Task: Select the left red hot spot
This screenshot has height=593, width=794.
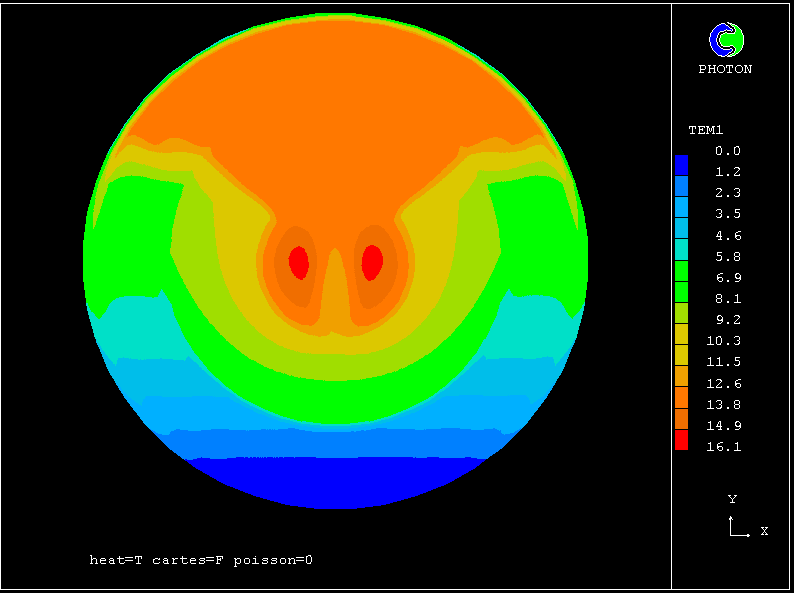Action: point(298,262)
